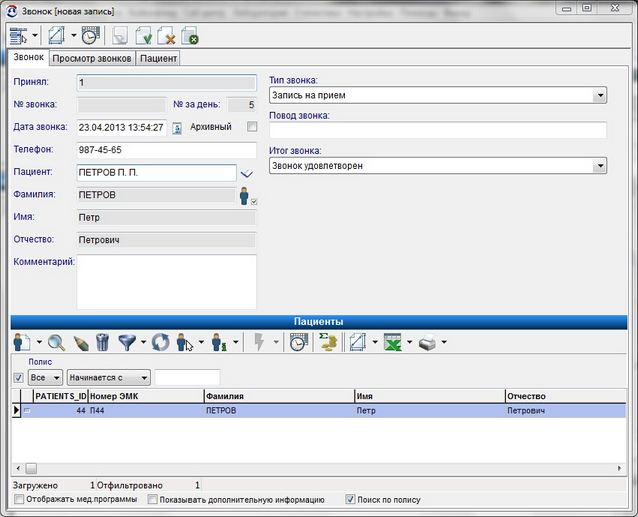Expand the arrow next to the top layout icon
This screenshot has width=638, height=517.
[x=74, y=36]
